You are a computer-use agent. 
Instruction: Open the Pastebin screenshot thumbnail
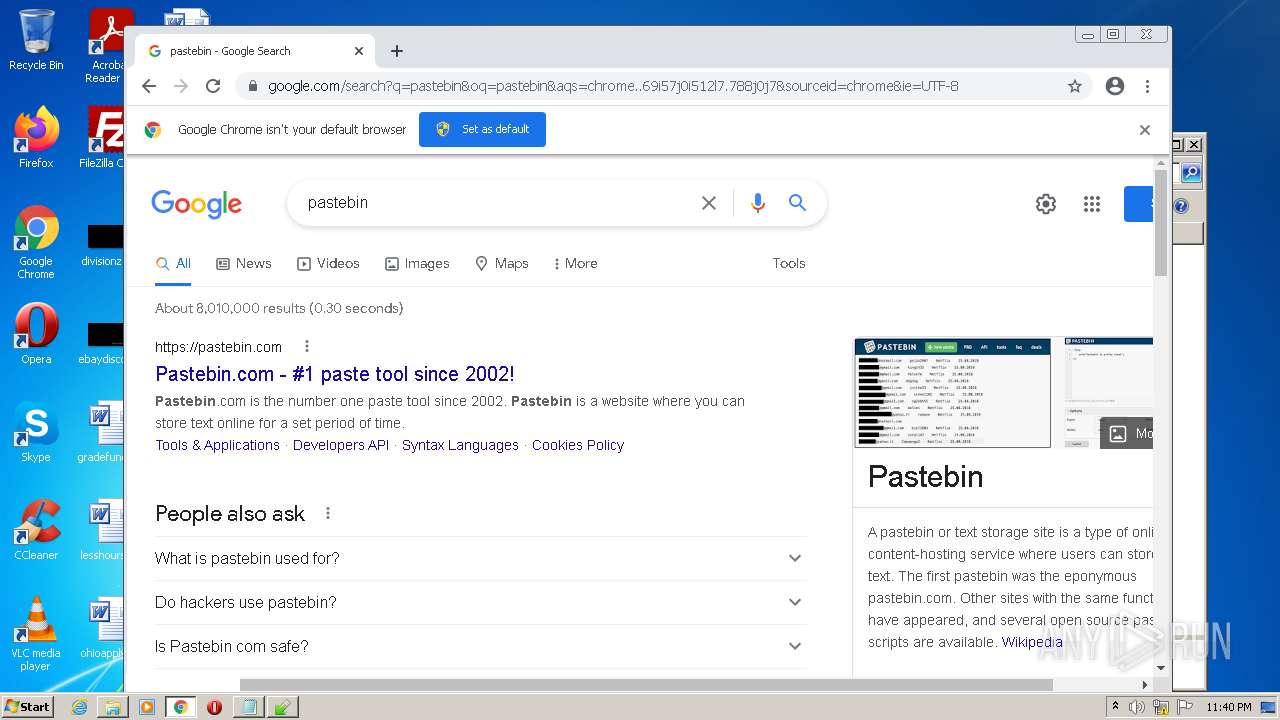coord(952,393)
